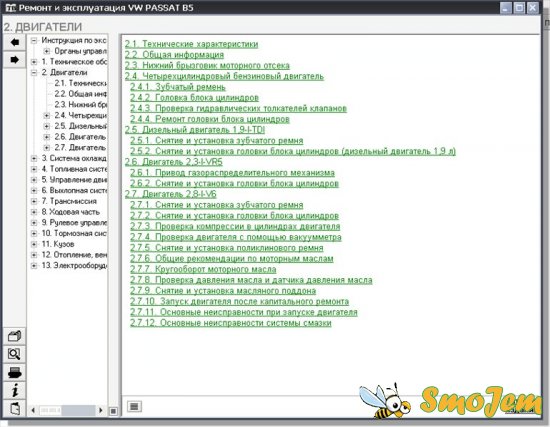This screenshot has height=427, width=550.
Task: Select '12. Отопление, вен' in tree
Action: (74, 255)
